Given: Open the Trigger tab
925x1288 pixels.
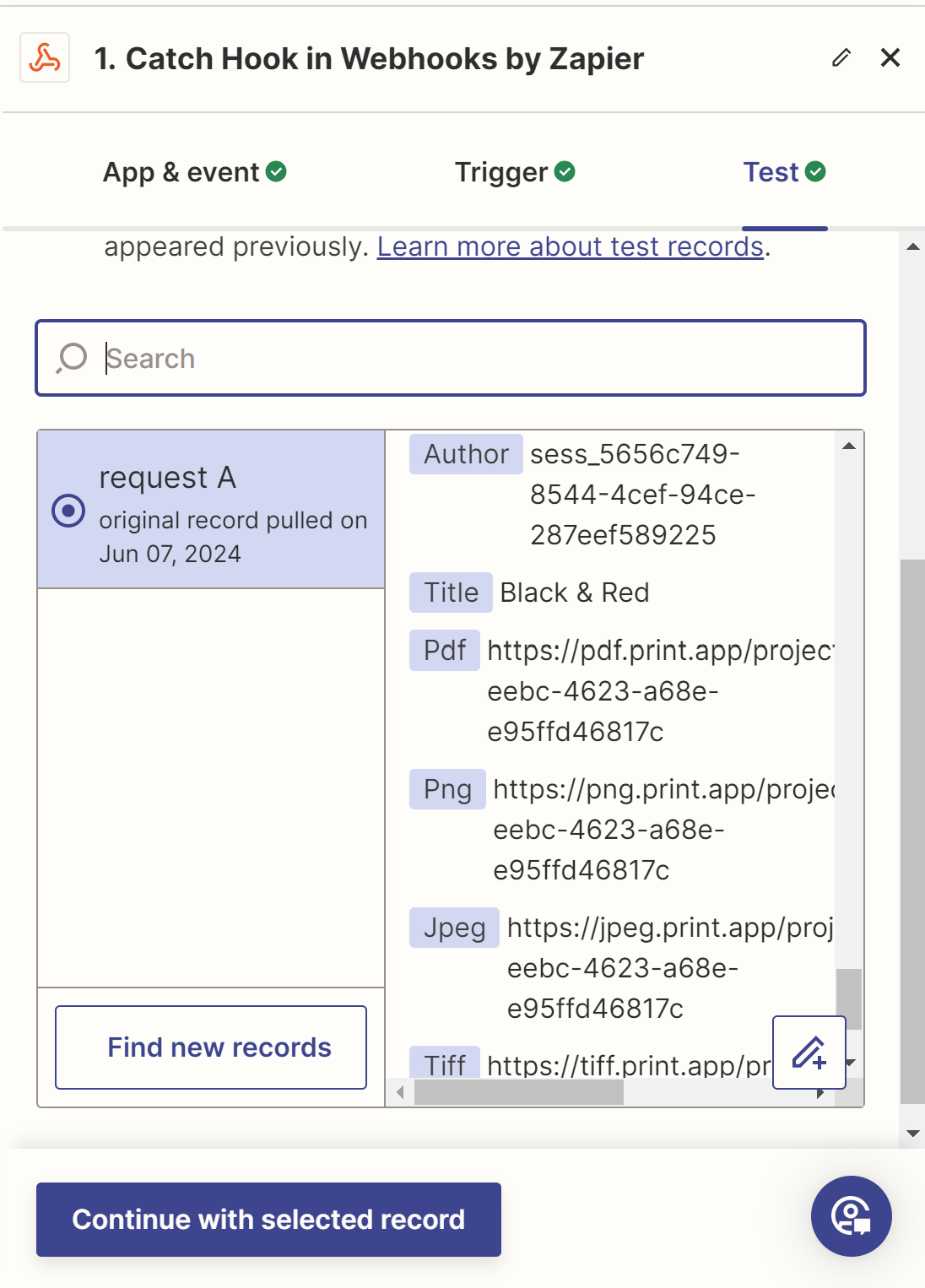Looking at the screenshot, I should pyautogui.click(x=515, y=172).
